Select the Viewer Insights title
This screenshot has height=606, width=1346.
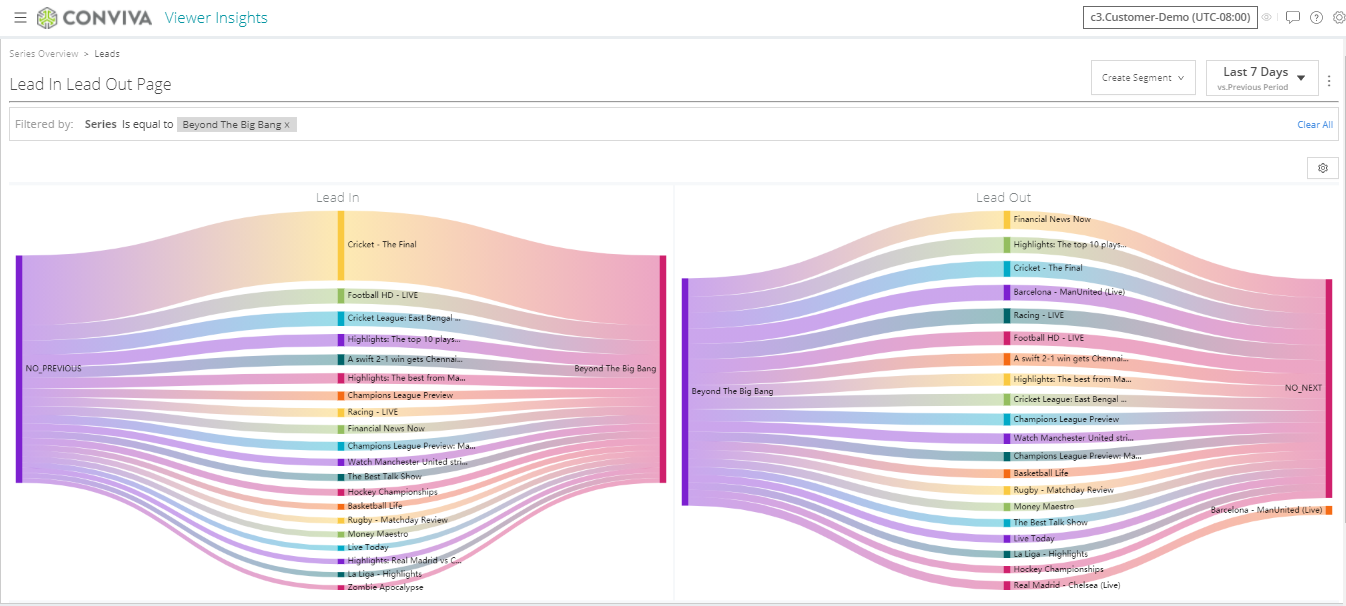click(x=216, y=18)
